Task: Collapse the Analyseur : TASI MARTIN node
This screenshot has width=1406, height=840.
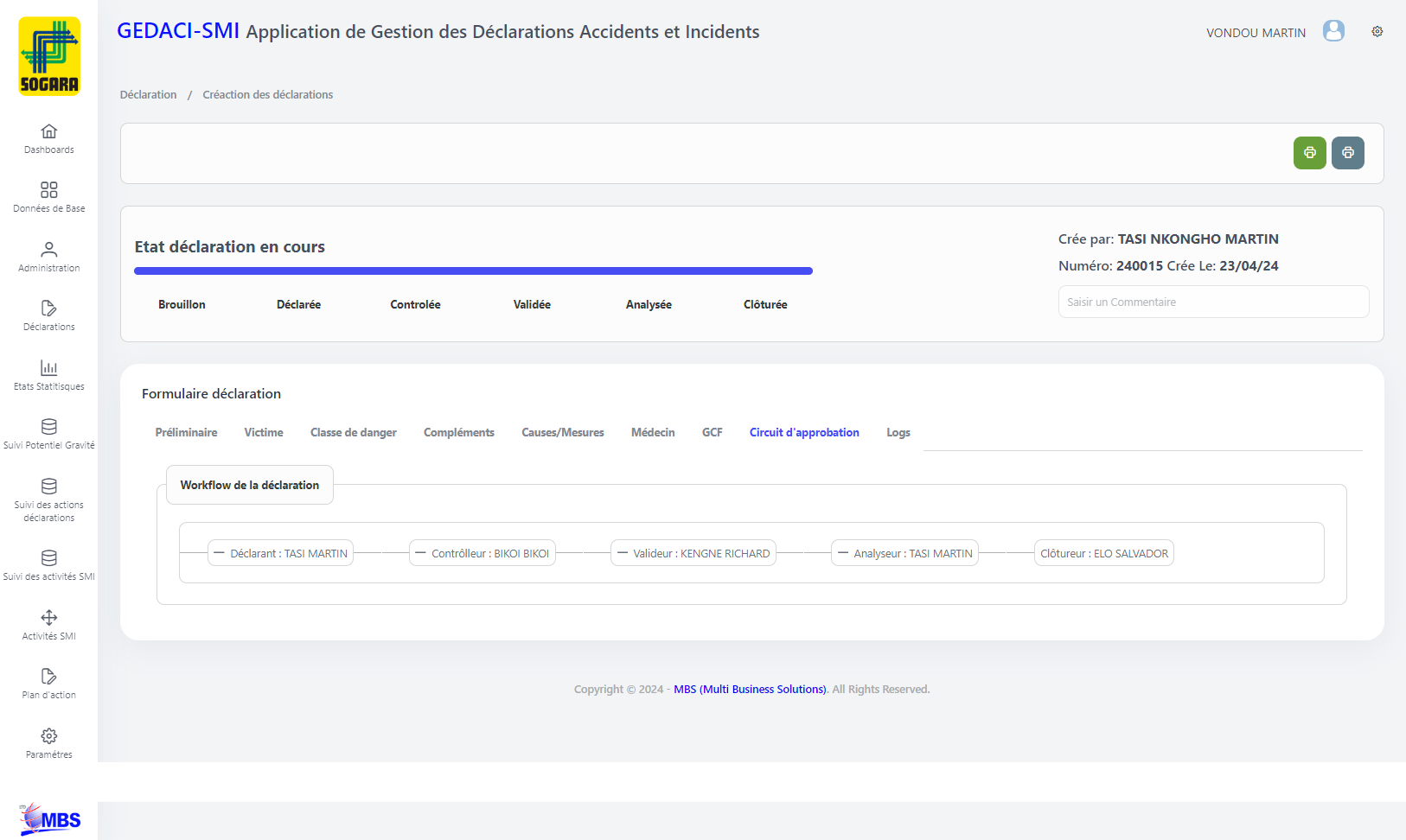Action: [842, 553]
